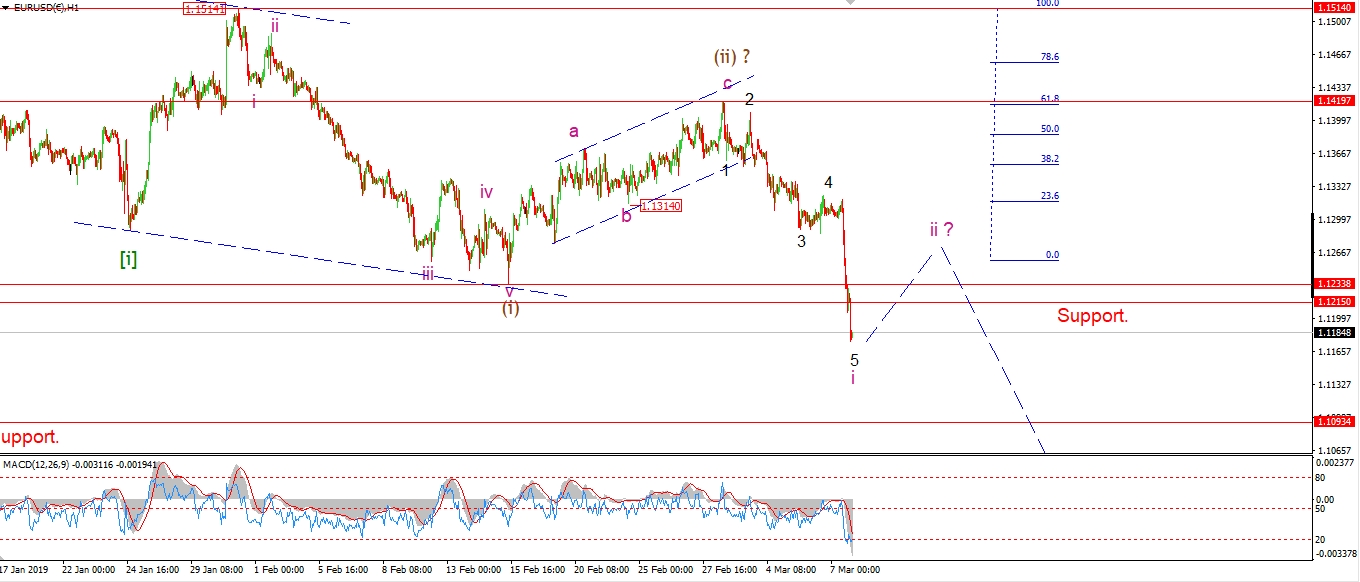Select the red Support. text label
1360x582 pixels.
(1093, 316)
